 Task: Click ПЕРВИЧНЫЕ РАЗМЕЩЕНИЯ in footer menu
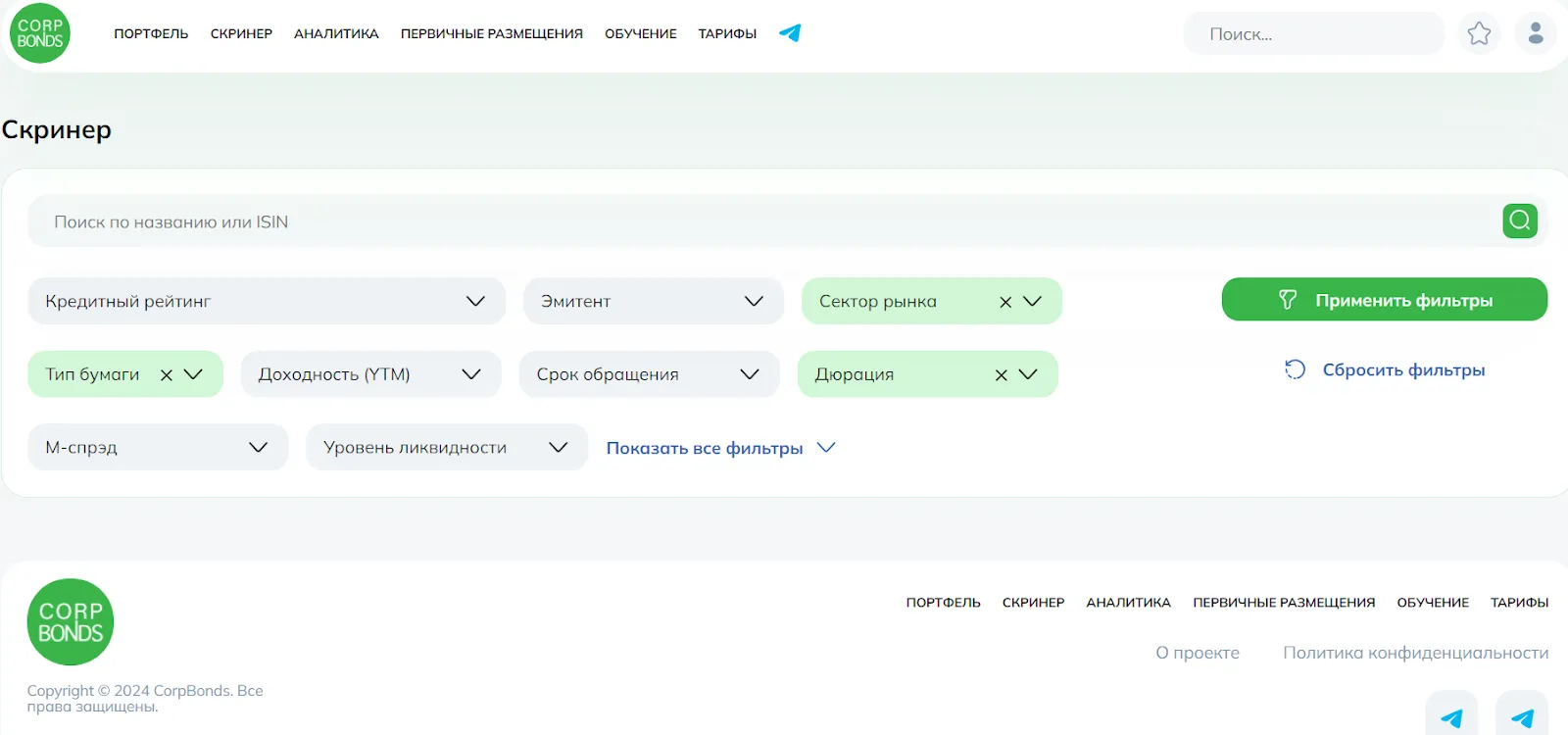coord(1284,603)
